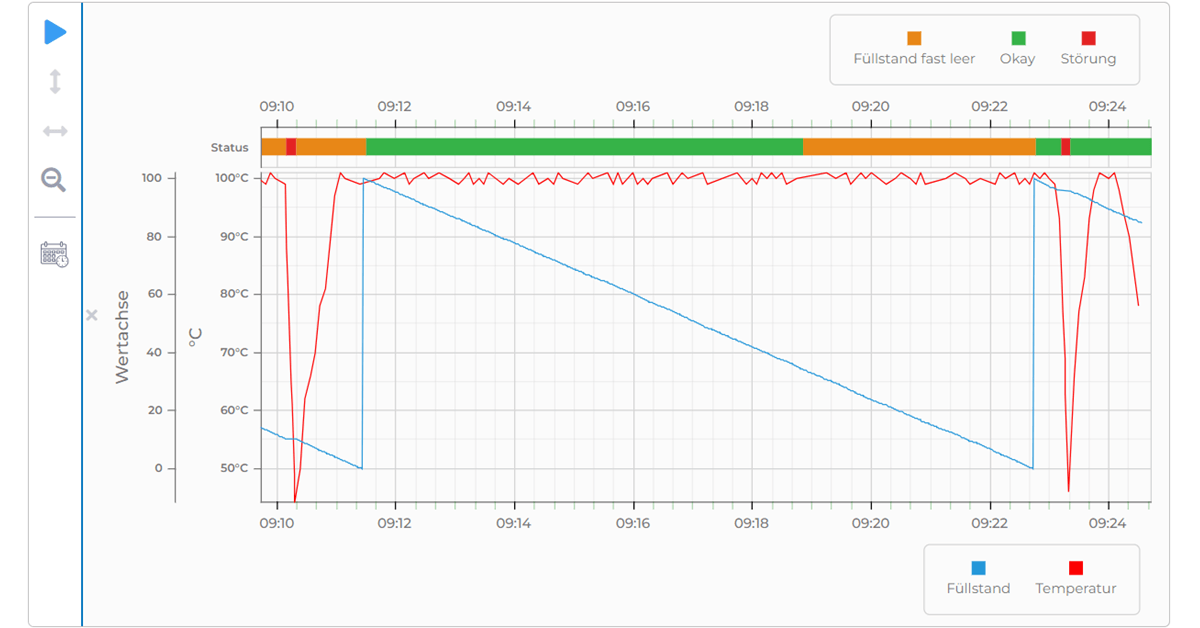The width and height of the screenshot is (1200, 628).
Task: Click the Wertachse axis title
Action: pos(122,337)
